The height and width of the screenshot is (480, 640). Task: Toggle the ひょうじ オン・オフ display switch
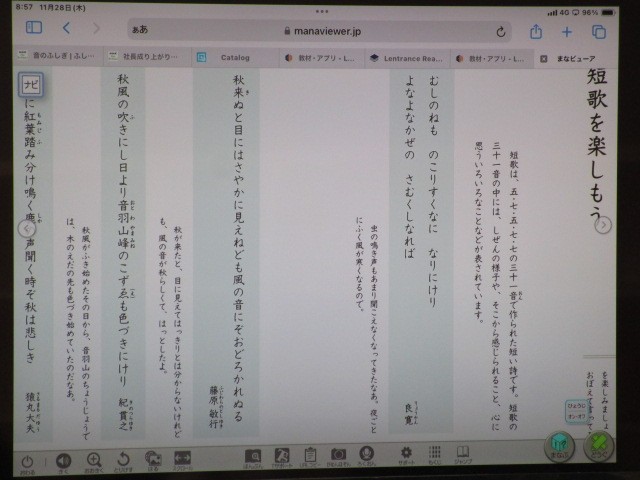click(576, 411)
